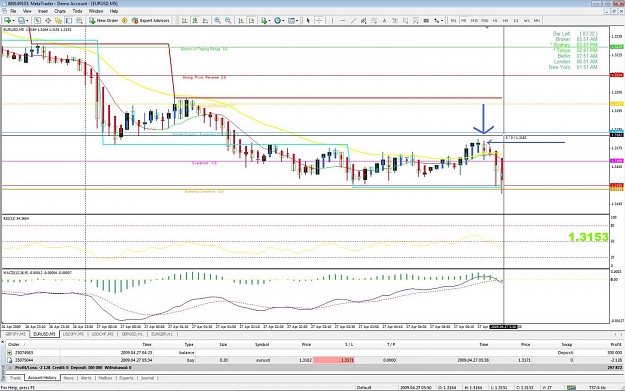Click the yellow MetaEditor diamond icon

(x=125, y=20)
